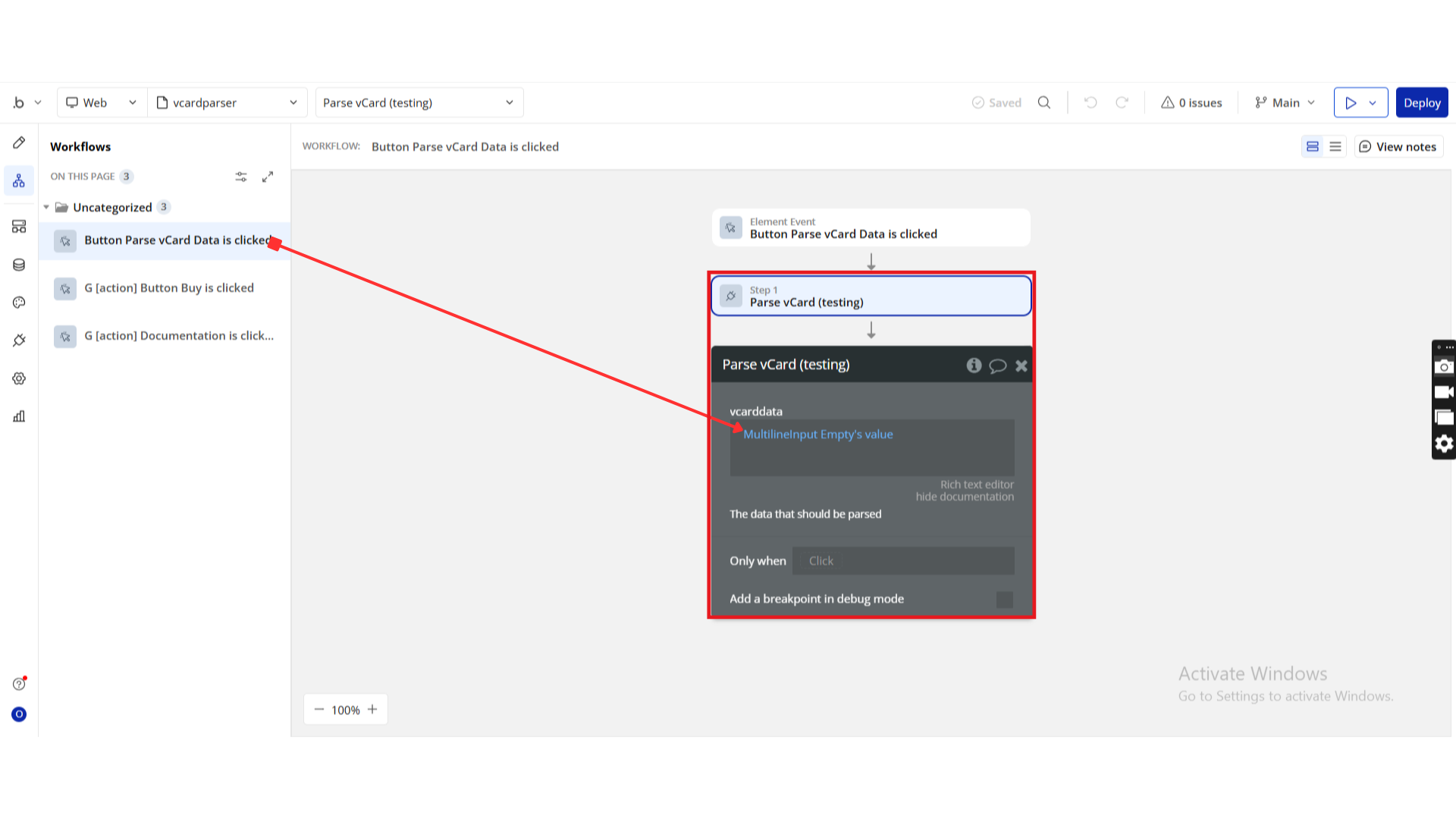Open the comment bubble in action panel

click(x=997, y=366)
